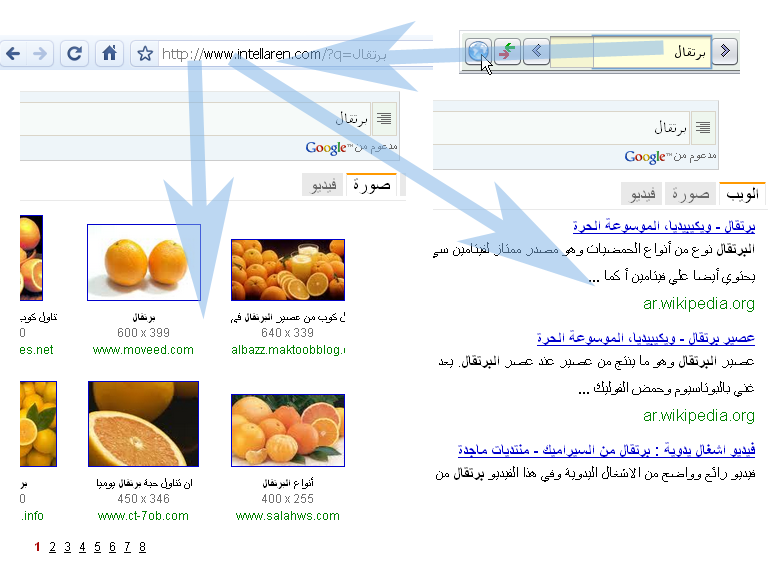
Task: Click the 600 x 399 image size text
Action: point(144,333)
